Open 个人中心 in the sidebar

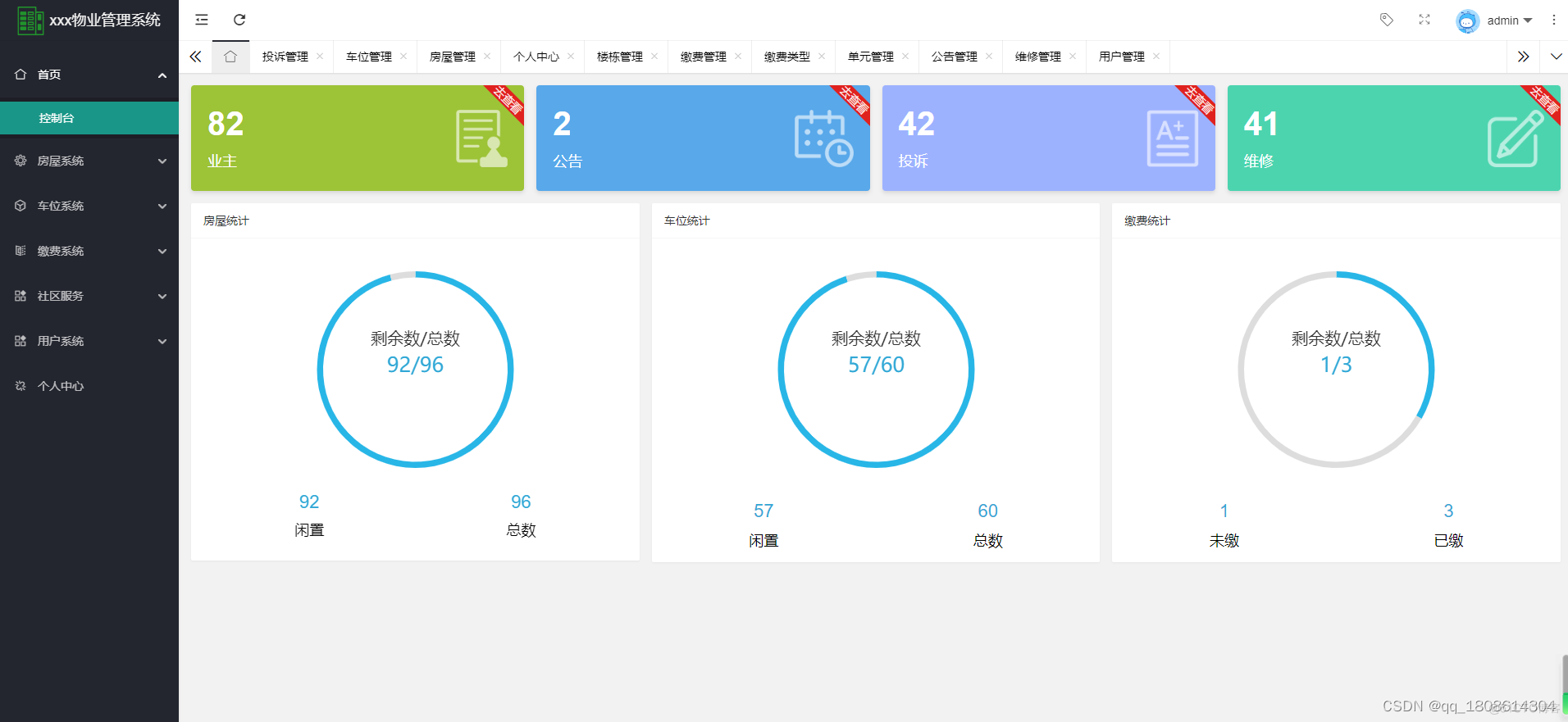coord(89,386)
